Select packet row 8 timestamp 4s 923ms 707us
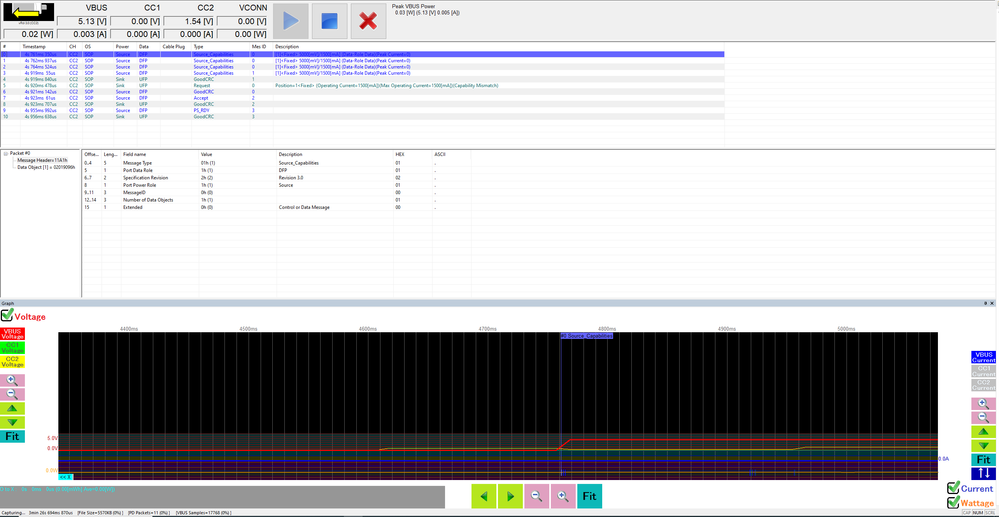The width and height of the screenshot is (999, 517). 363,104
